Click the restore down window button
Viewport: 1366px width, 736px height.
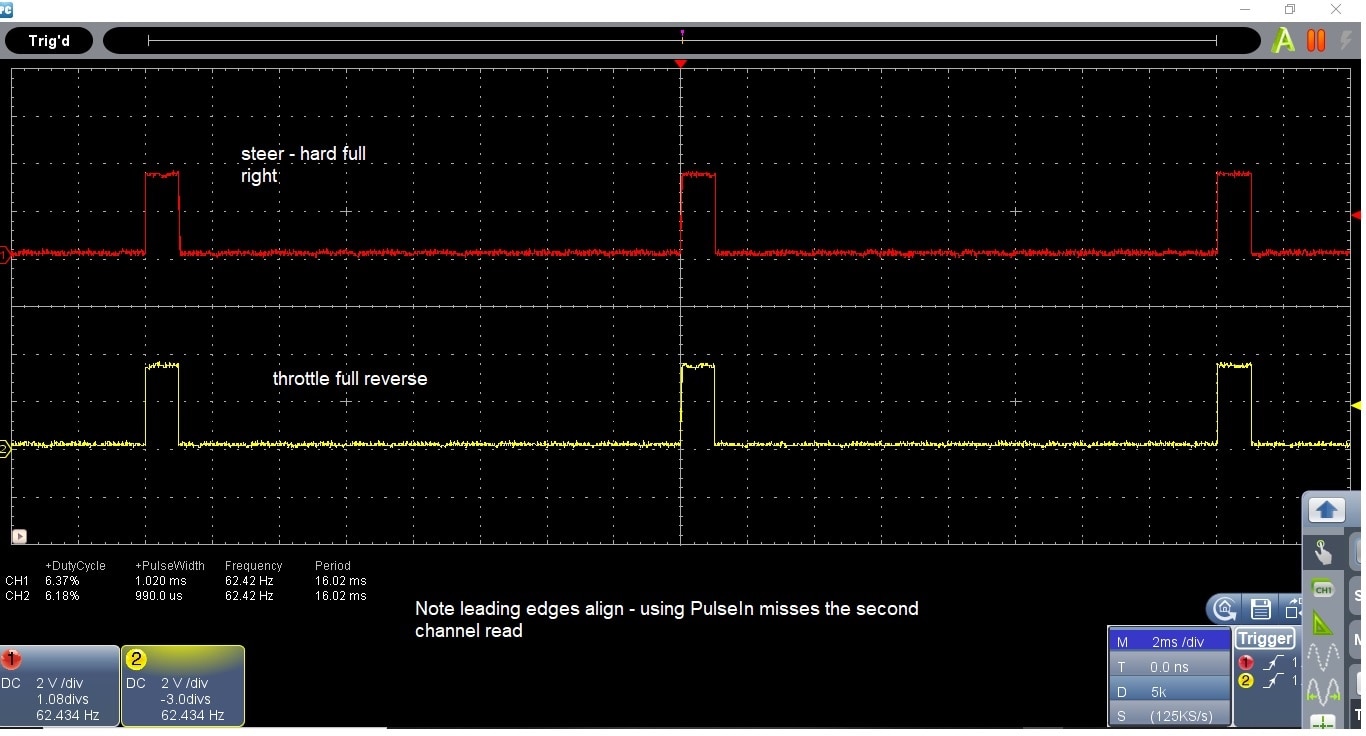(x=1290, y=9)
